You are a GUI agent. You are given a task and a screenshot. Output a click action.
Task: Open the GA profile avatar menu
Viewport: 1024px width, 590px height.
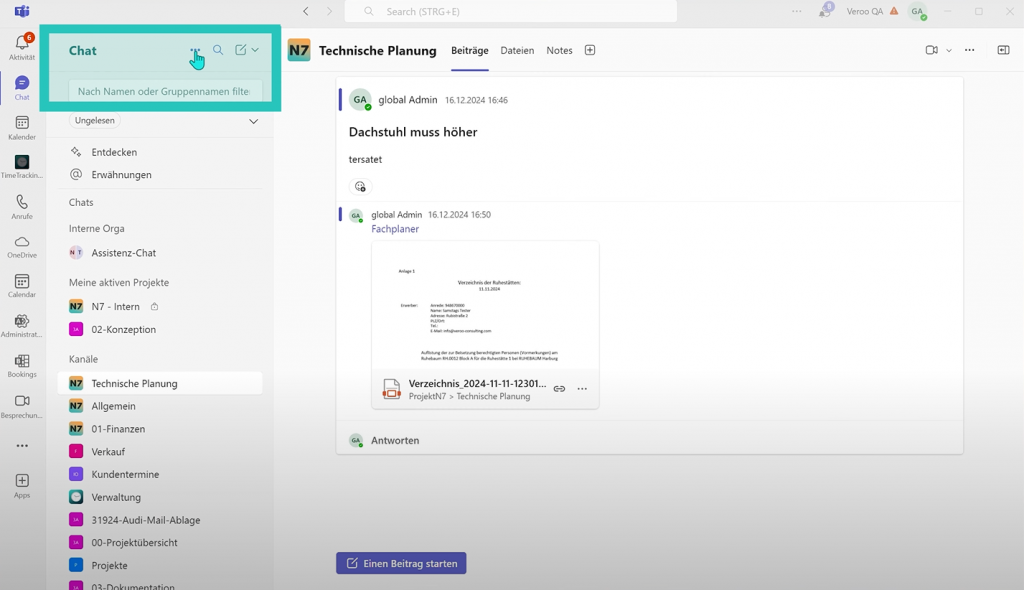[x=918, y=11]
